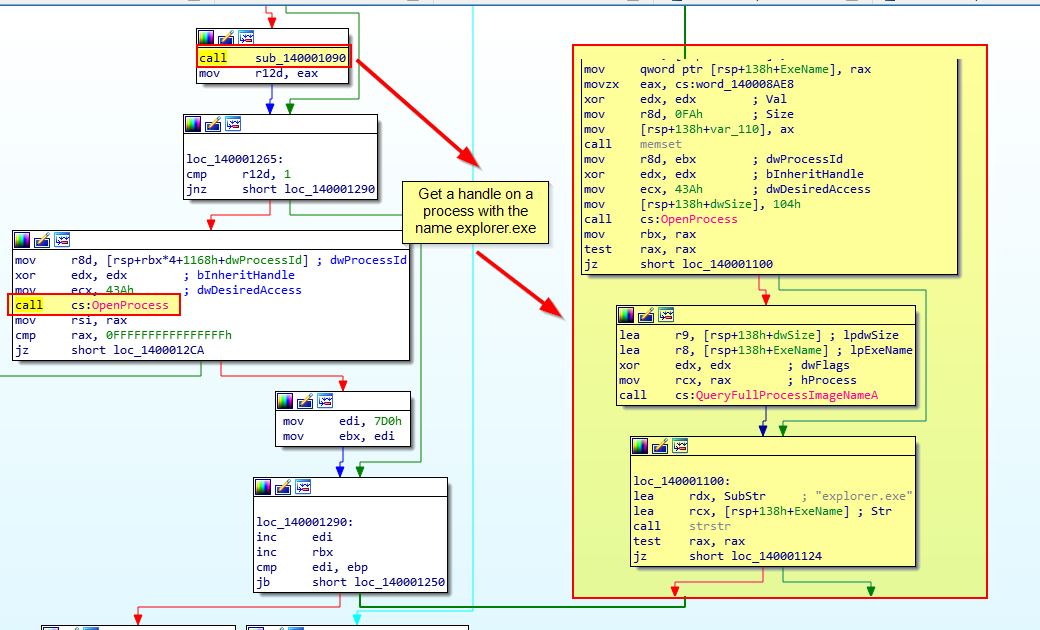Open color palette icon on loc_140001265 node
1040x630 pixels.
coord(194,124)
